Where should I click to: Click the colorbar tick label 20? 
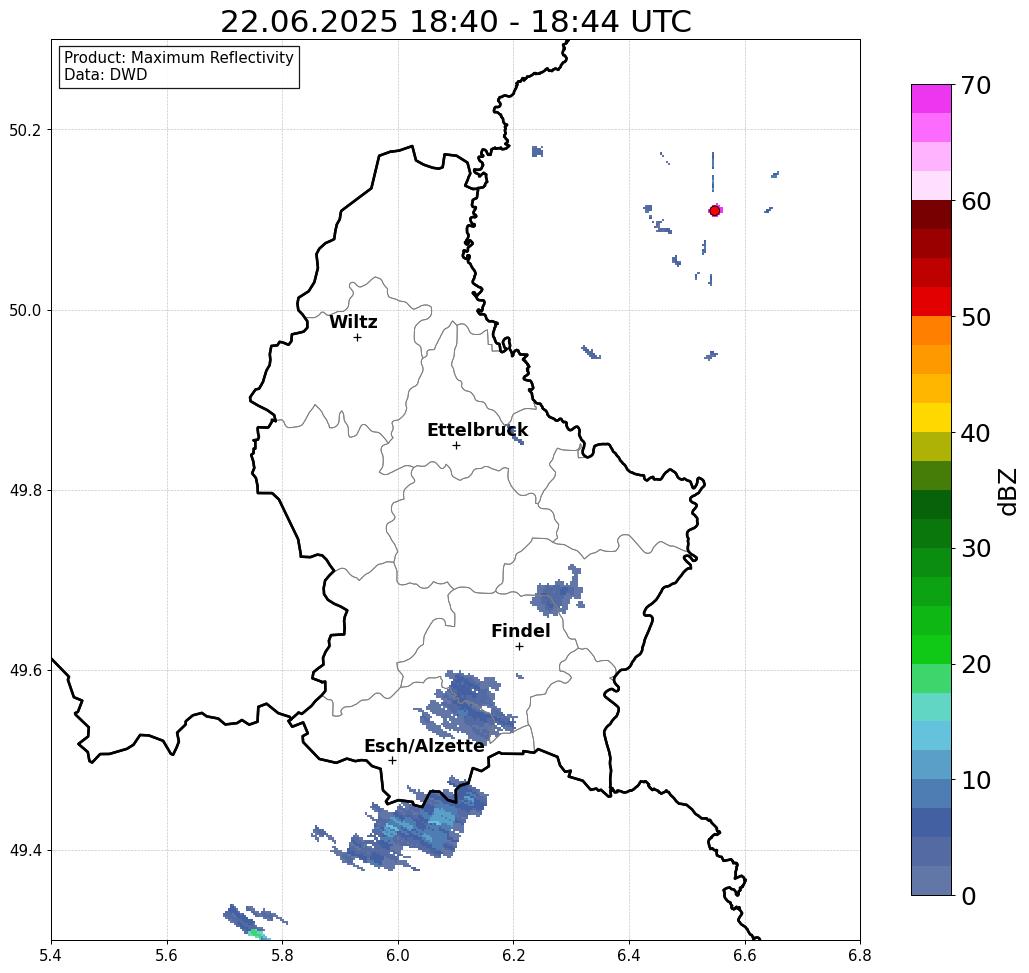click(x=976, y=664)
